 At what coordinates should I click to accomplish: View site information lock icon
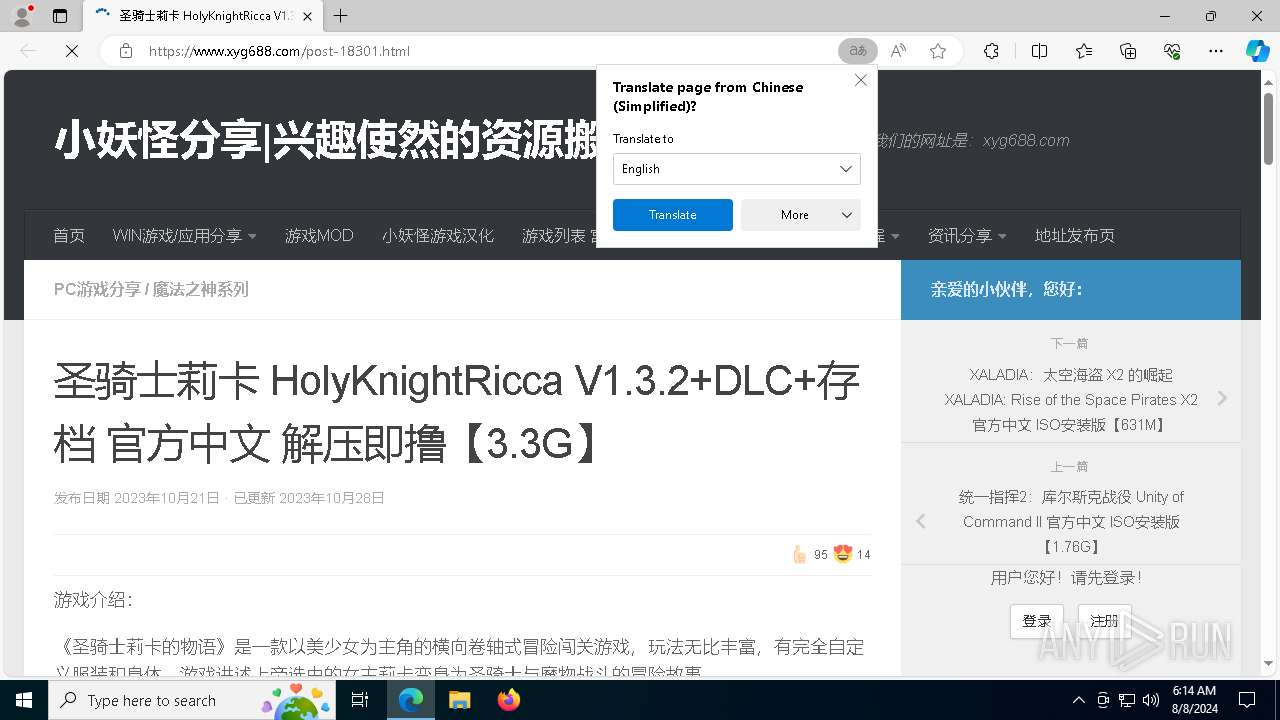click(126, 51)
